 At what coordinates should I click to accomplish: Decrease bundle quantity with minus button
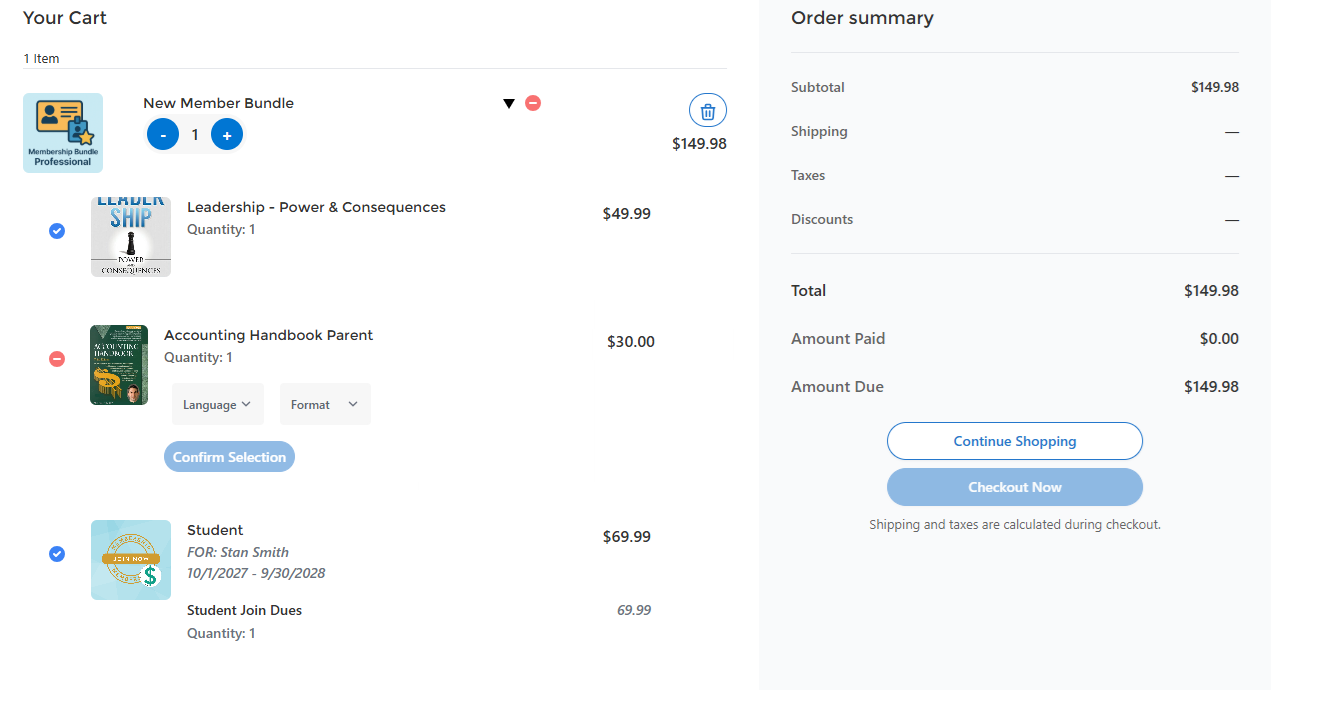coord(163,135)
